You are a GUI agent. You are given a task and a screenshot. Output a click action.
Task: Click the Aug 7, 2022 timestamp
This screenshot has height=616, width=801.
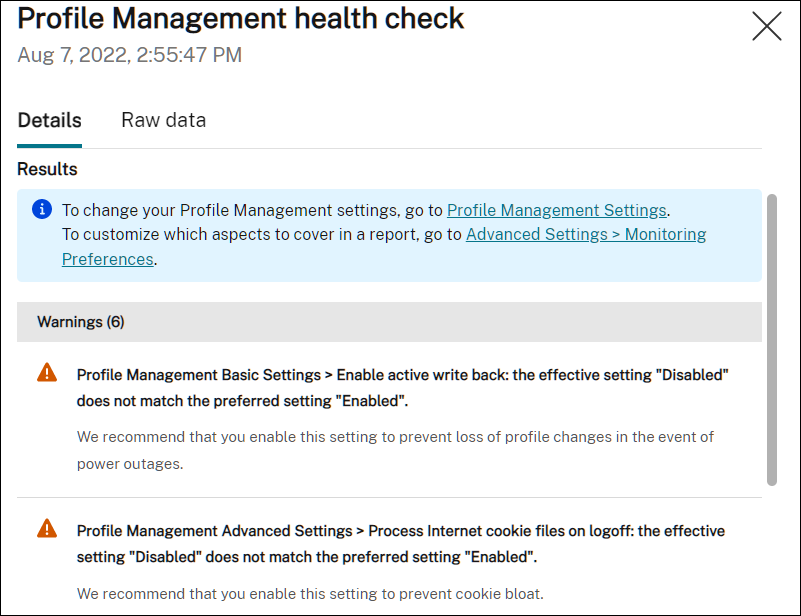pos(129,55)
